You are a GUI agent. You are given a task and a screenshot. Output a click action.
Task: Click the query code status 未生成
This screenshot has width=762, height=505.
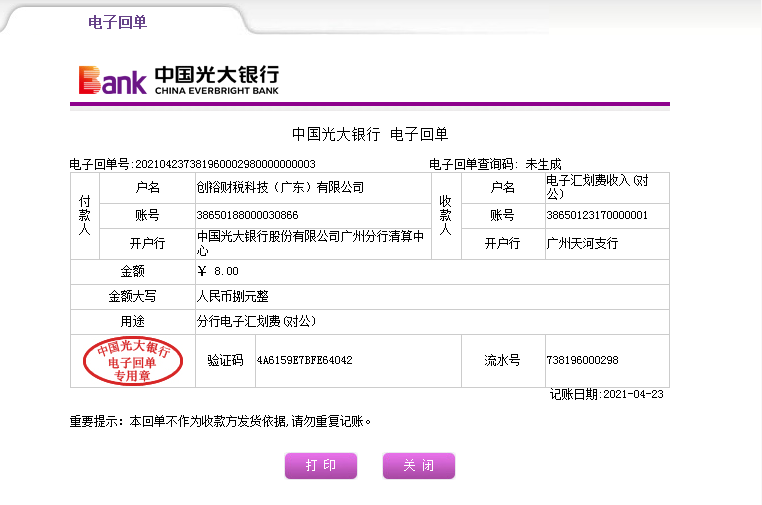543,164
